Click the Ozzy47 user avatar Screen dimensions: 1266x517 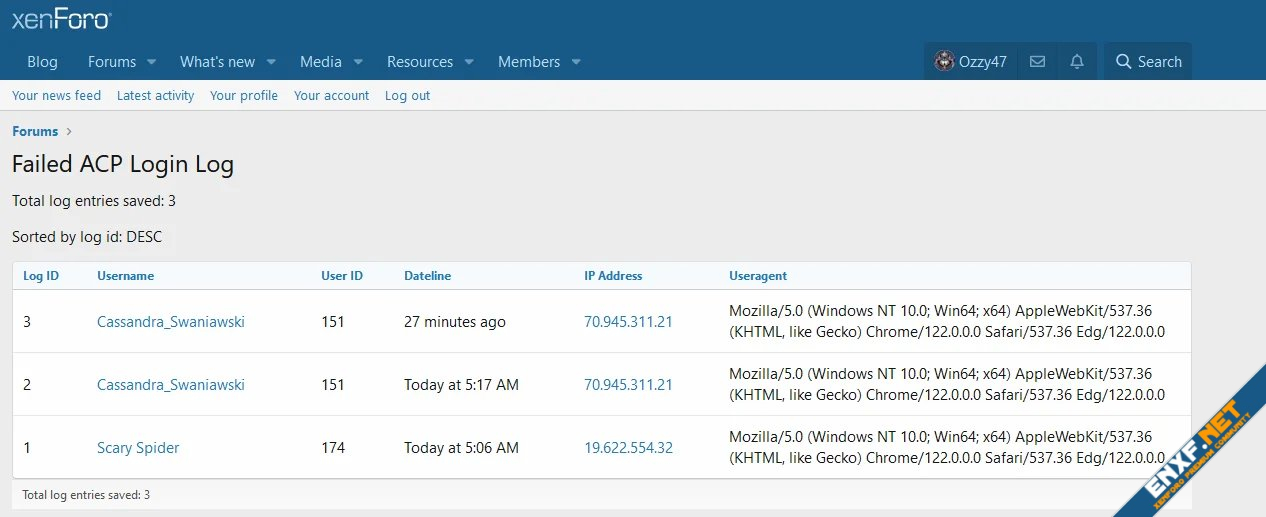coord(944,62)
